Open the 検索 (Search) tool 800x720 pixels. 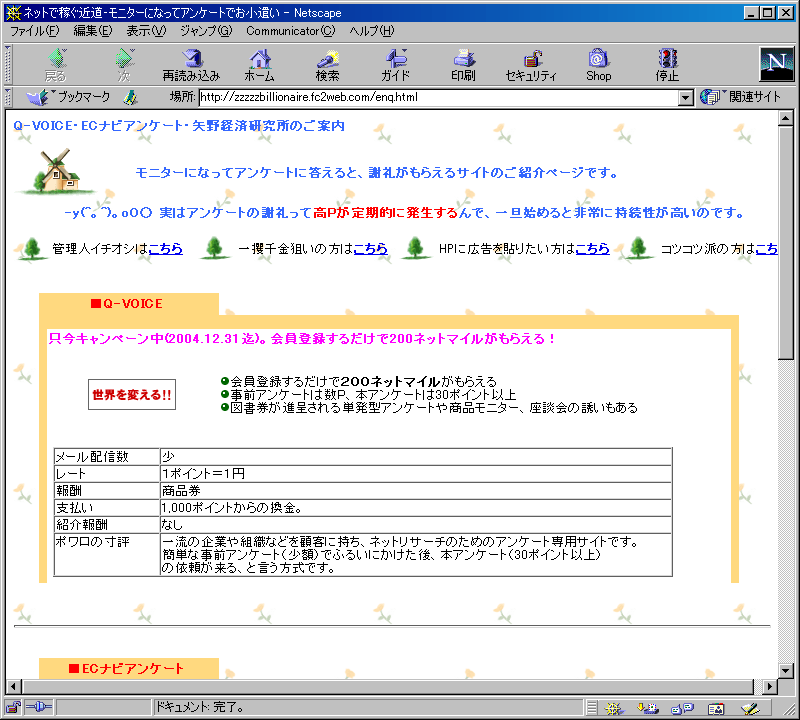[x=328, y=65]
